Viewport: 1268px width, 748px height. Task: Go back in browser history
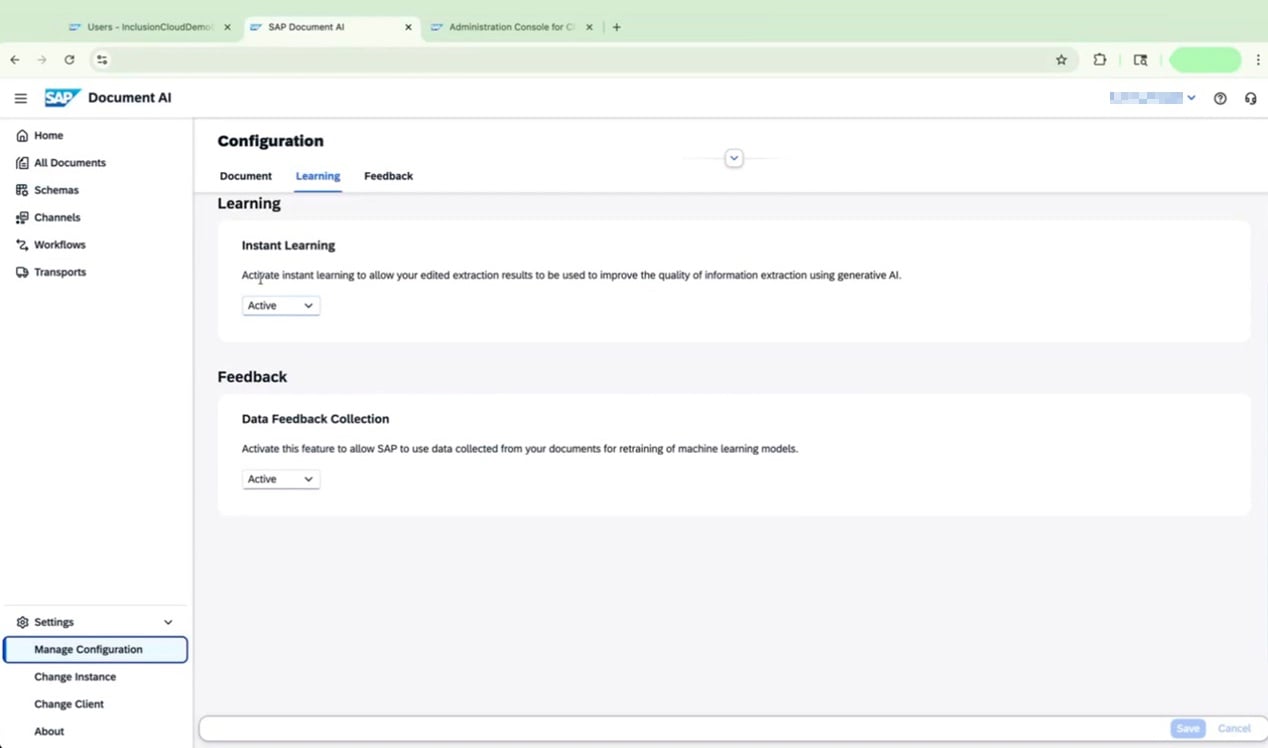(x=15, y=60)
